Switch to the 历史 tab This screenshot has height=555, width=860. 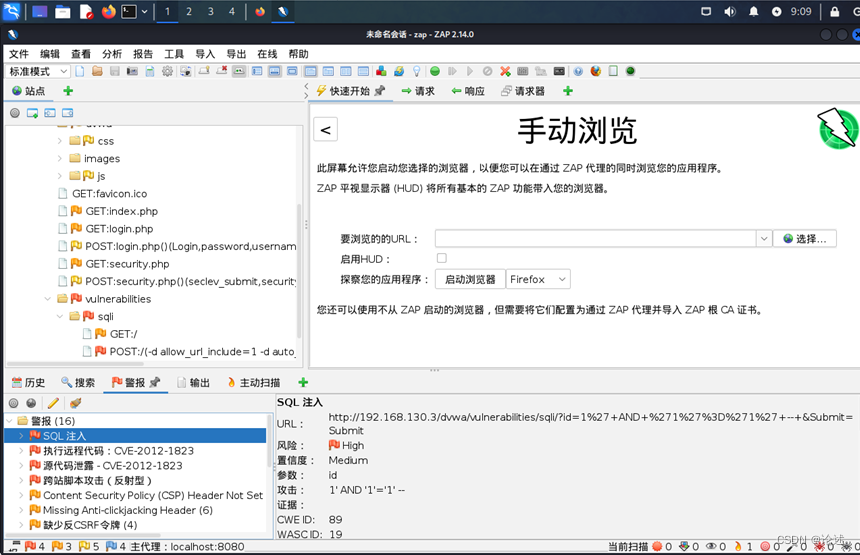coord(29,383)
